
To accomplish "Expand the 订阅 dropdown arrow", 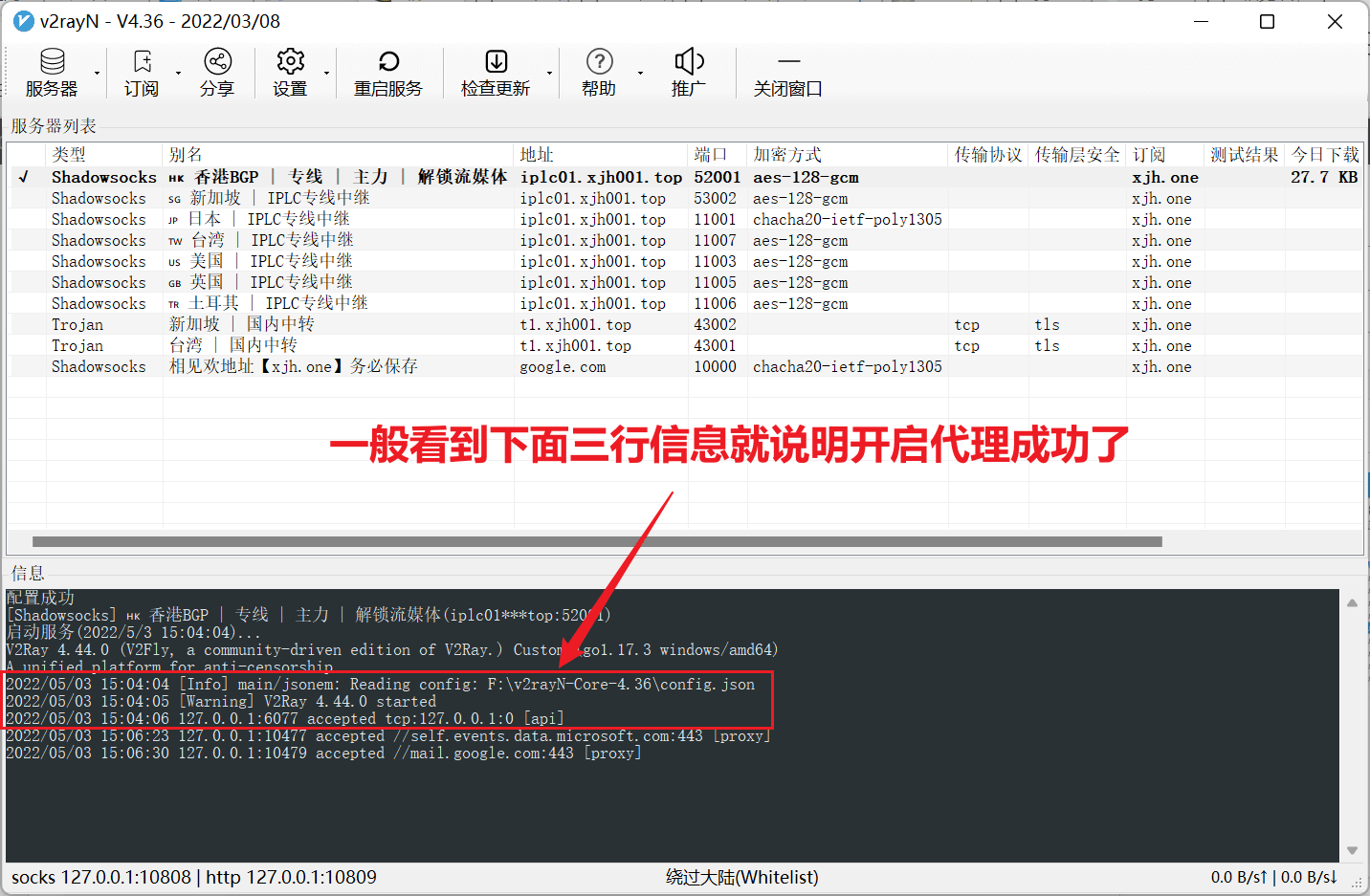I will [x=178, y=73].
